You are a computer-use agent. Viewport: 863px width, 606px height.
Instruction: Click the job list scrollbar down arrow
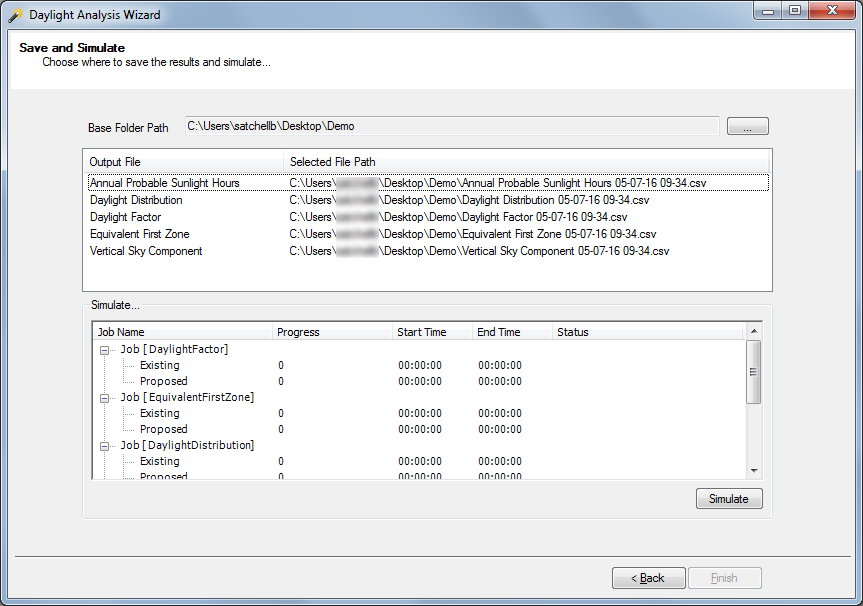(x=754, y=471)
